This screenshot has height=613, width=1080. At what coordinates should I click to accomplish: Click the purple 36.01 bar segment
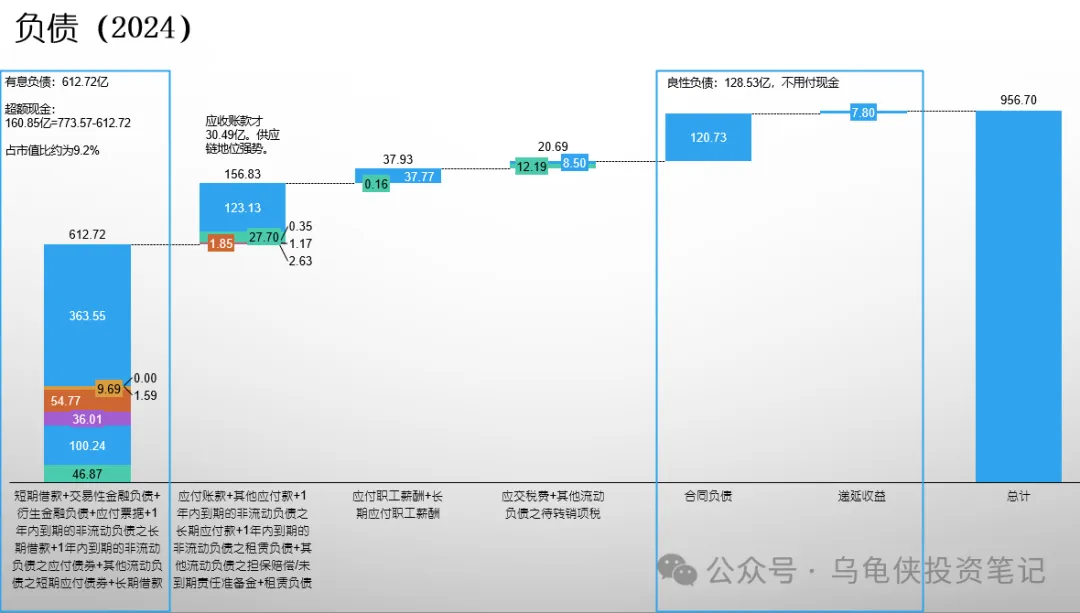pyautogui.click(x=87, y=419)
